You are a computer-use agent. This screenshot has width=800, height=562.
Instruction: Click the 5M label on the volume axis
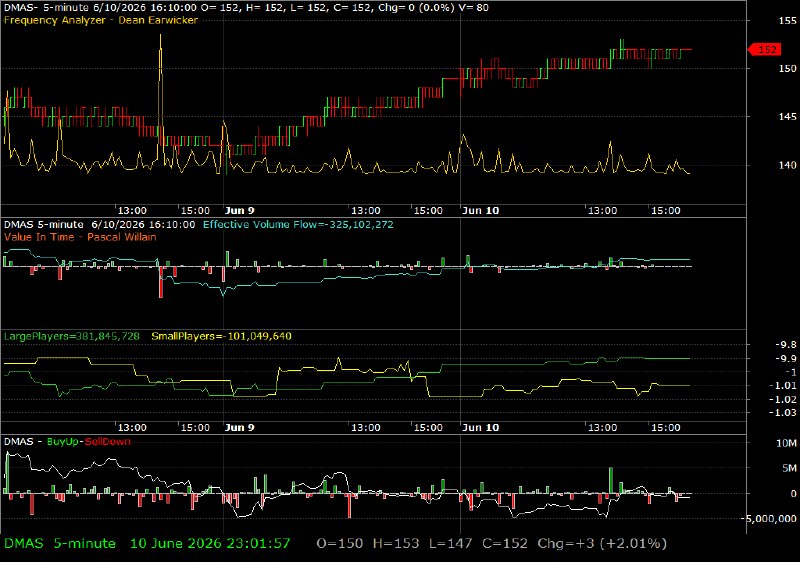coord(789,468)
